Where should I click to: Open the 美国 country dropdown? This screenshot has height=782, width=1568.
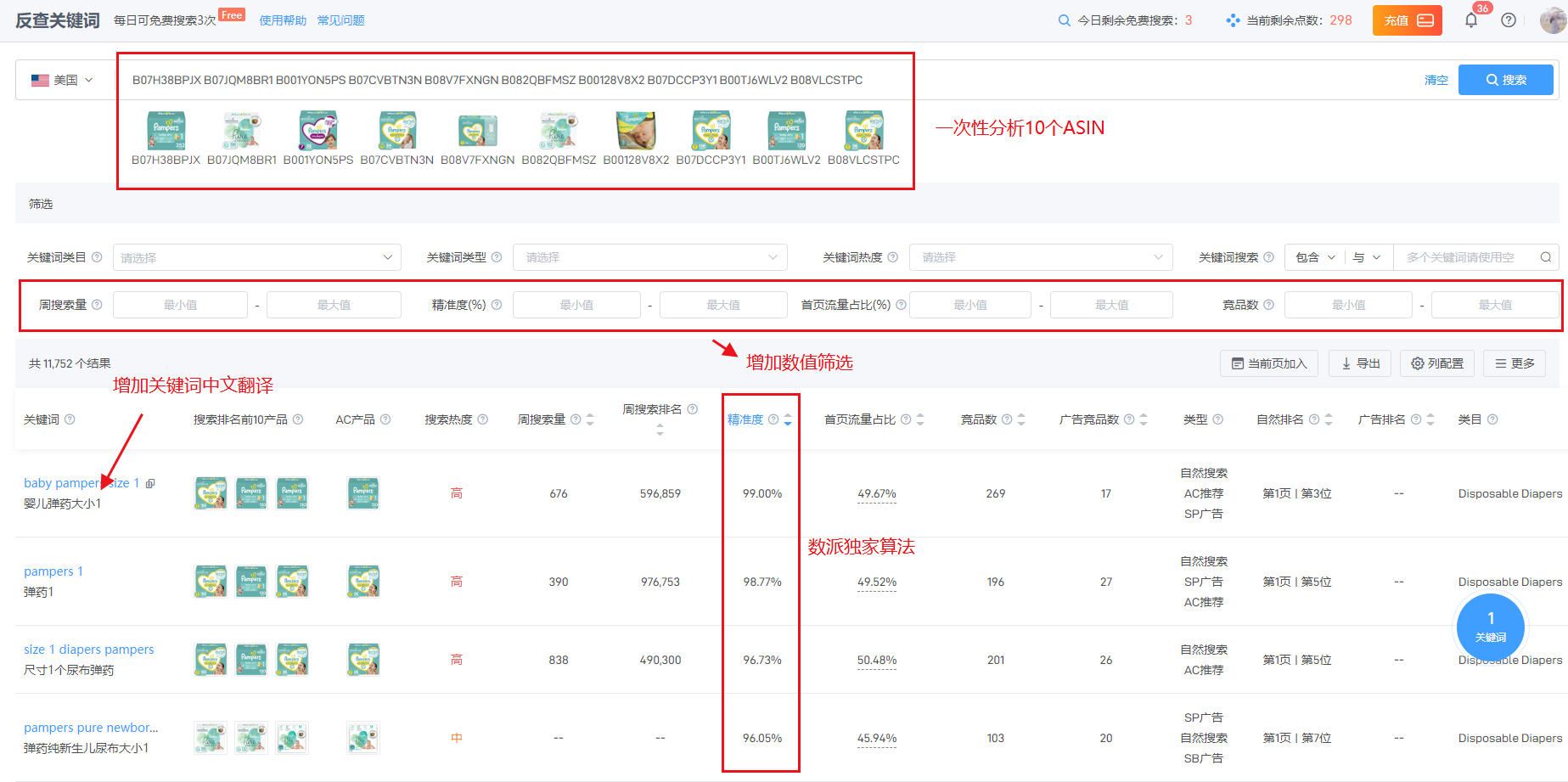[x=62, y=80]
